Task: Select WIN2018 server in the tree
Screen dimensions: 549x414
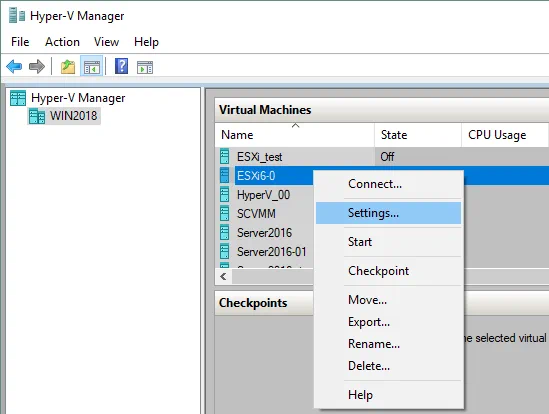Action: tap(74, 116)
